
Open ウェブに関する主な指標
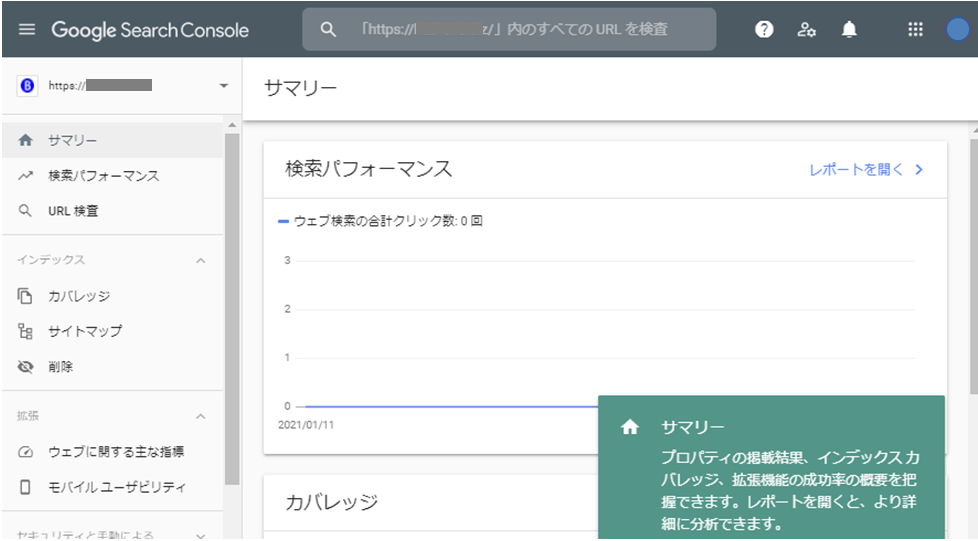[112, 452]
